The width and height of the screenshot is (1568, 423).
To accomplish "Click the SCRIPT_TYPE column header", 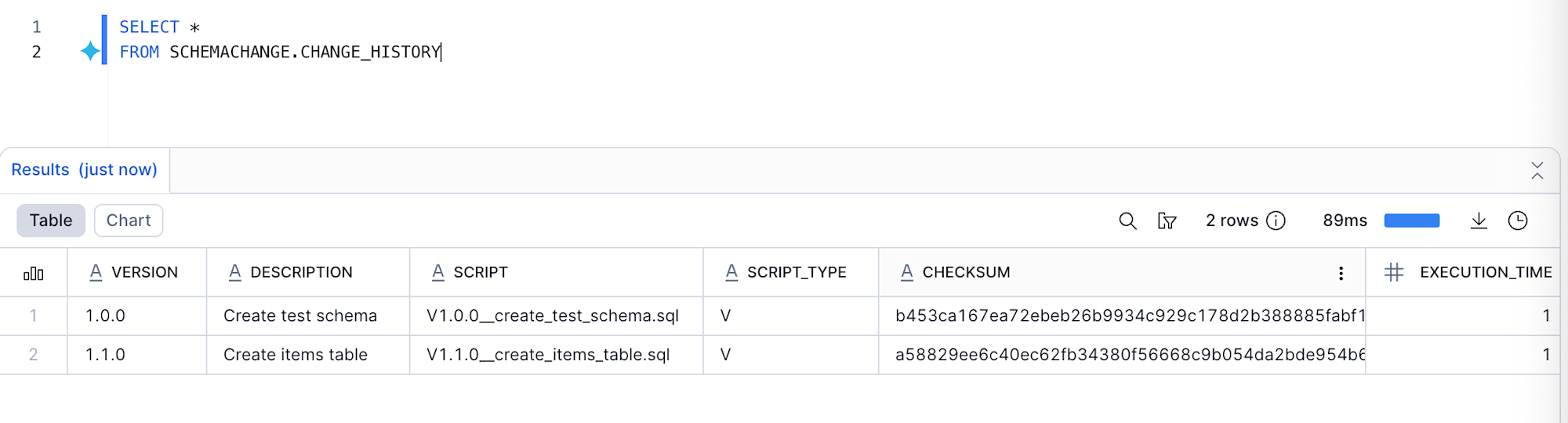I will point(796,272).
